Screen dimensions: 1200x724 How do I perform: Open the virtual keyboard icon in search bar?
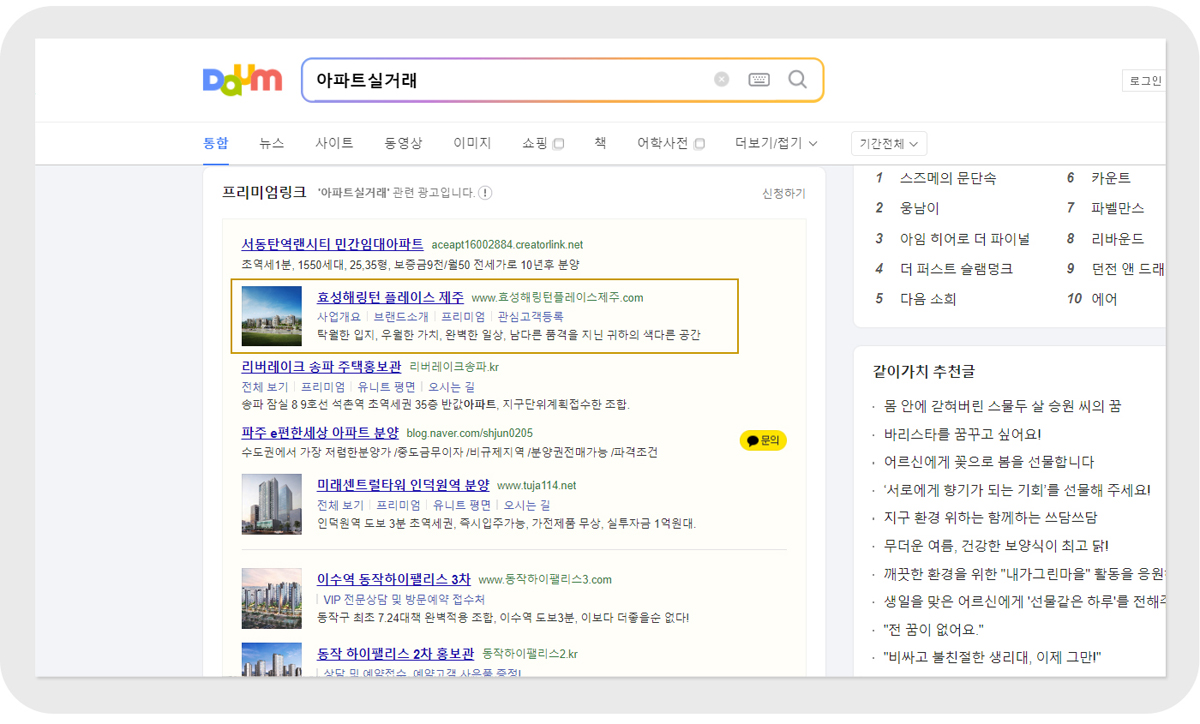click(759, 80)
